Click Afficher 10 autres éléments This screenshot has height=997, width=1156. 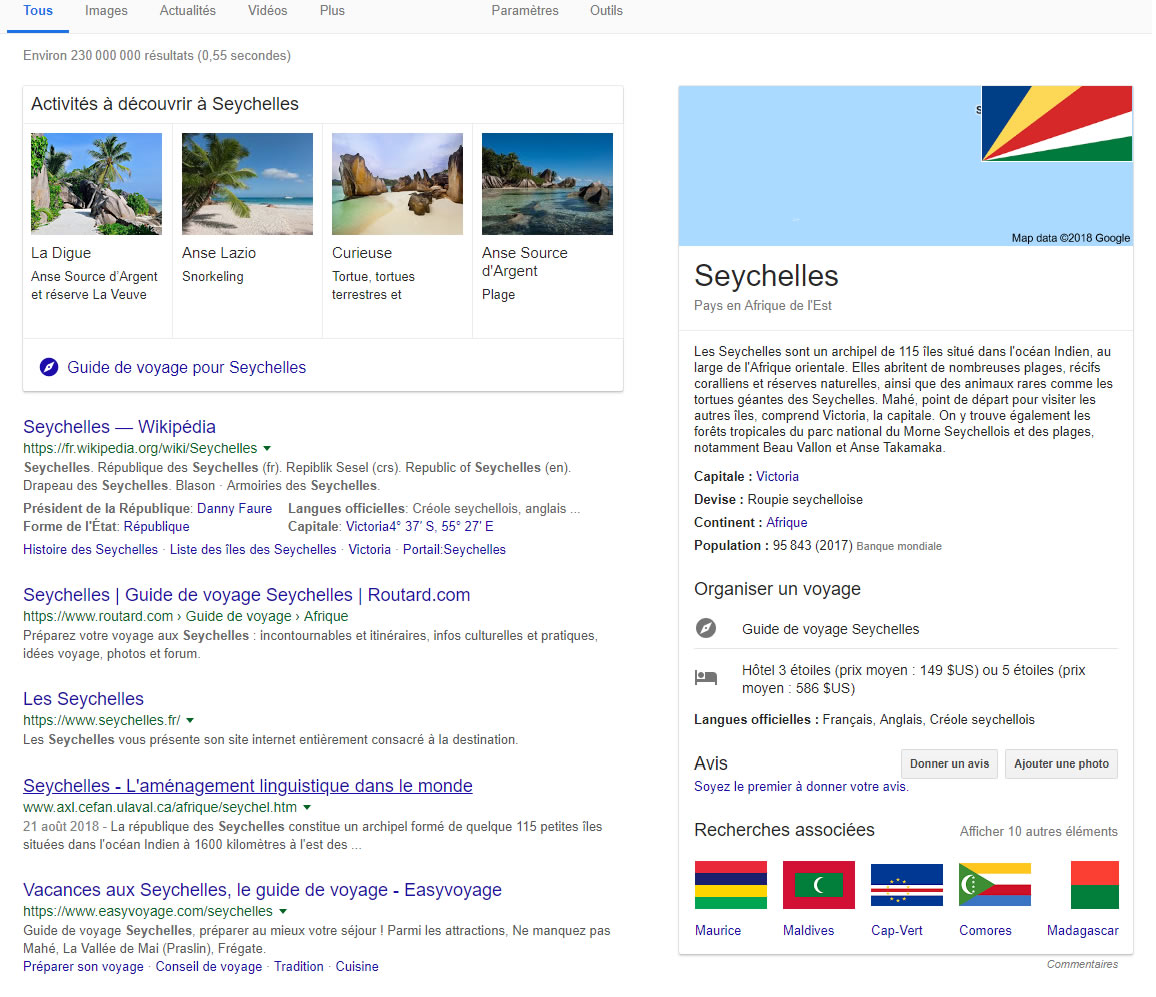pyautogui.click(x=1039, y=832)
